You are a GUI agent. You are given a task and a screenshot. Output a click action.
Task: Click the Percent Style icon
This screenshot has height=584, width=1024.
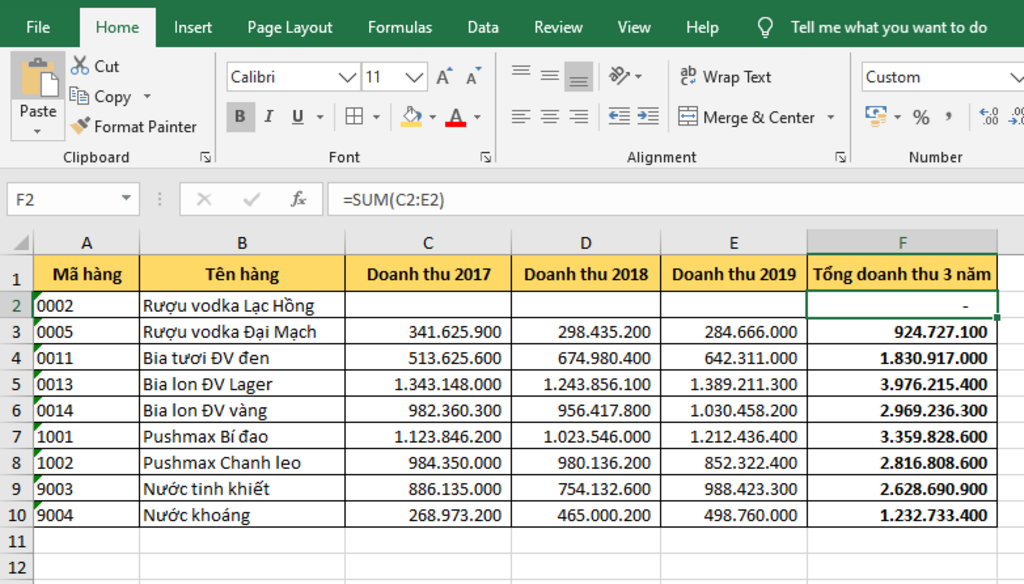pos(921,117)
